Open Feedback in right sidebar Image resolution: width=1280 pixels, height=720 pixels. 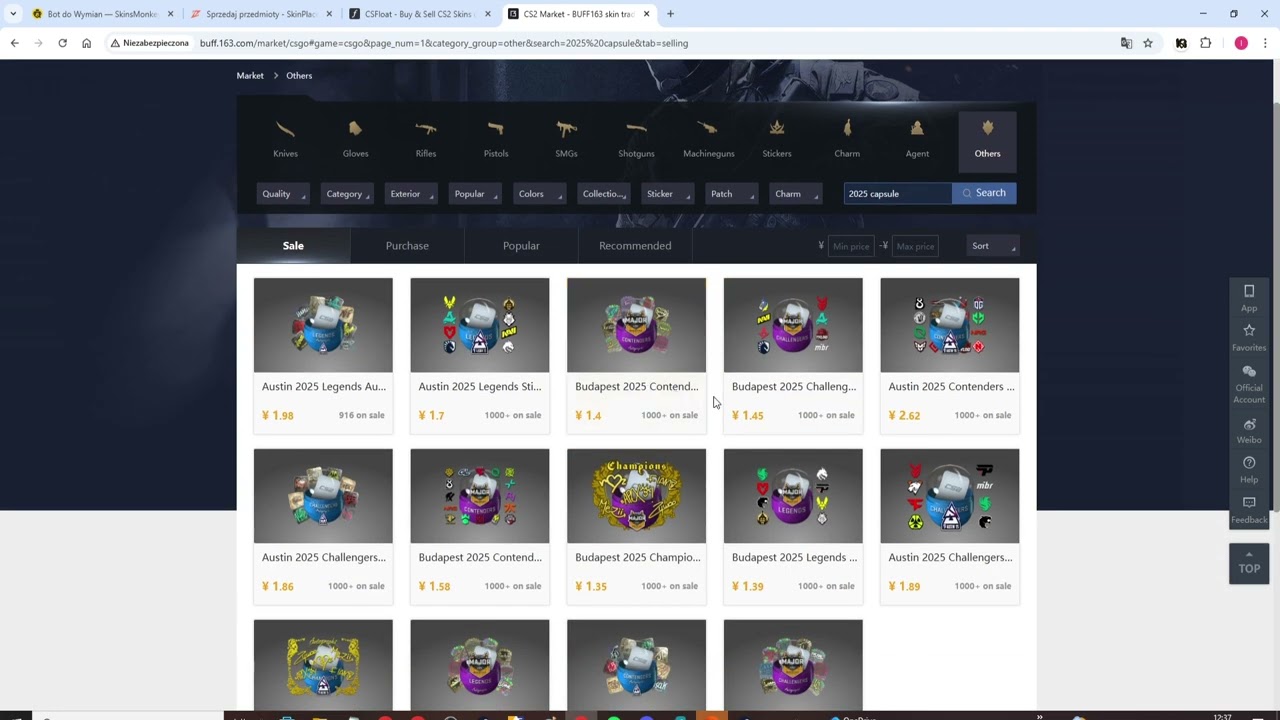(1249, 510)
